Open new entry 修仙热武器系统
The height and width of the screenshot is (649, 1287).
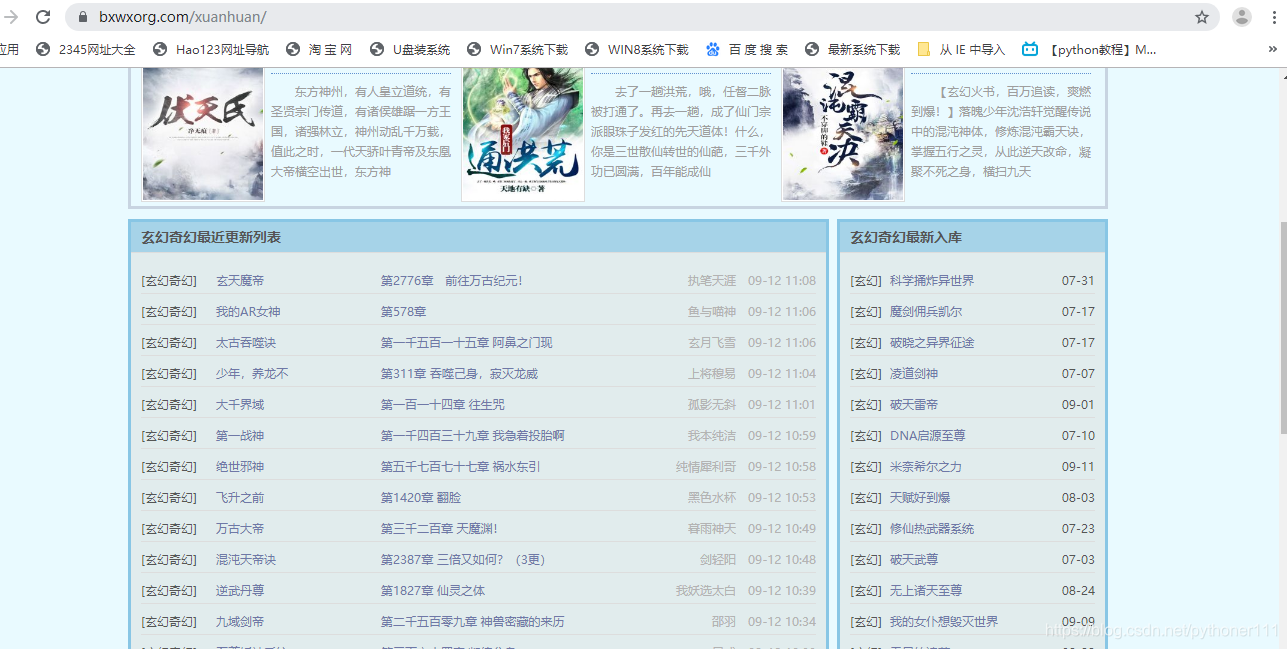(932, 529)
